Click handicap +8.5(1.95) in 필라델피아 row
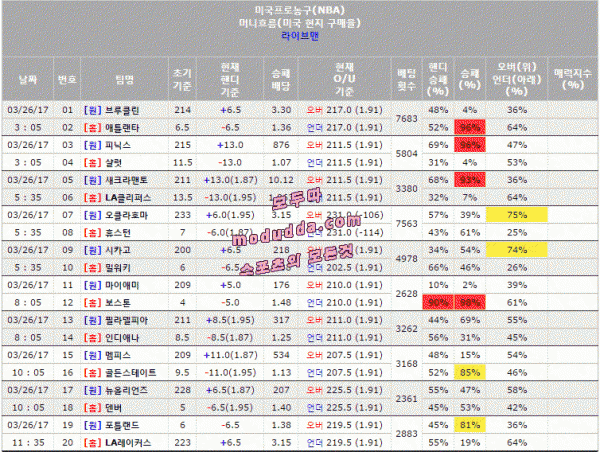This screenshot has width=600, height=452. coord(230,320)
